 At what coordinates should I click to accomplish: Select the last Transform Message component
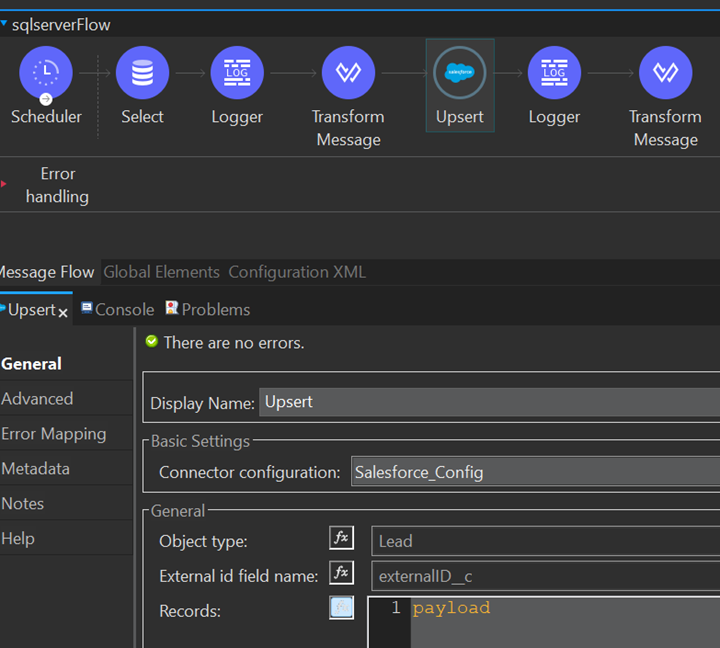(x=665, y=73)
